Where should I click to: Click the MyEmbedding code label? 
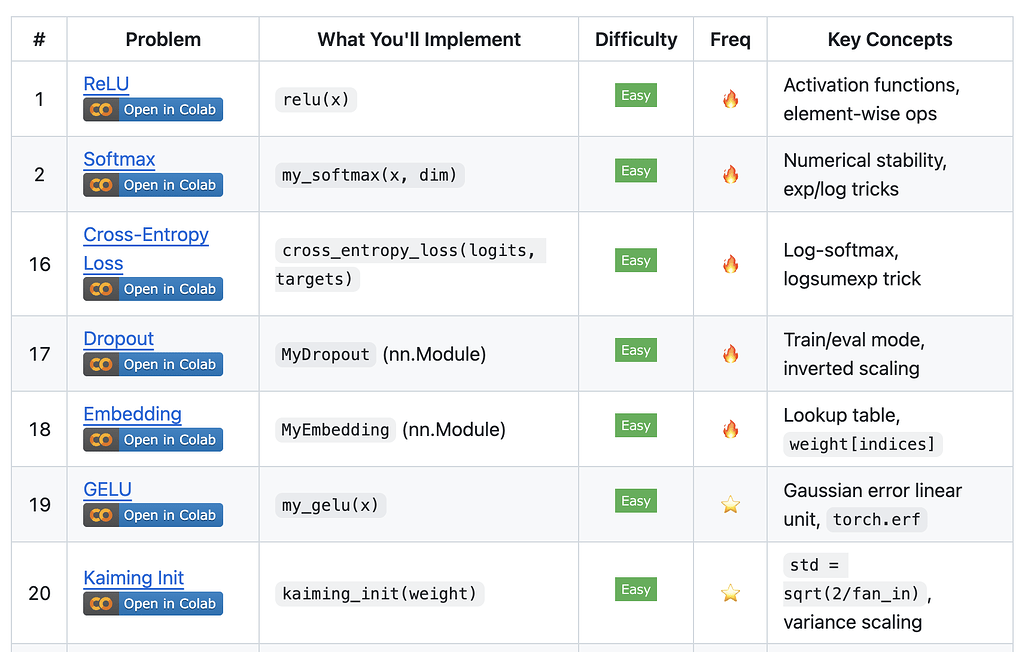pyautogui.click(x=335, y=430)
